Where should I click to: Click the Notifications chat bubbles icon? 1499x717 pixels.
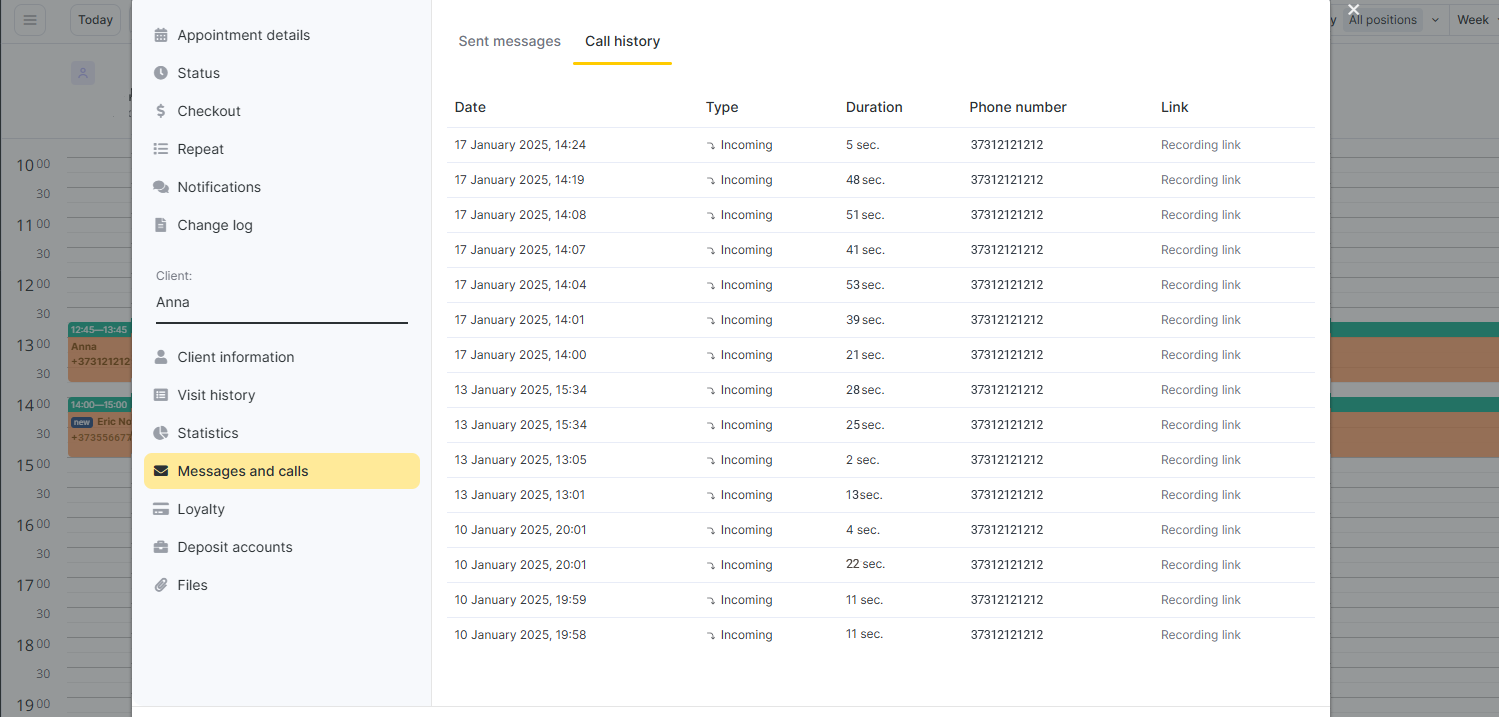[161, 187]
